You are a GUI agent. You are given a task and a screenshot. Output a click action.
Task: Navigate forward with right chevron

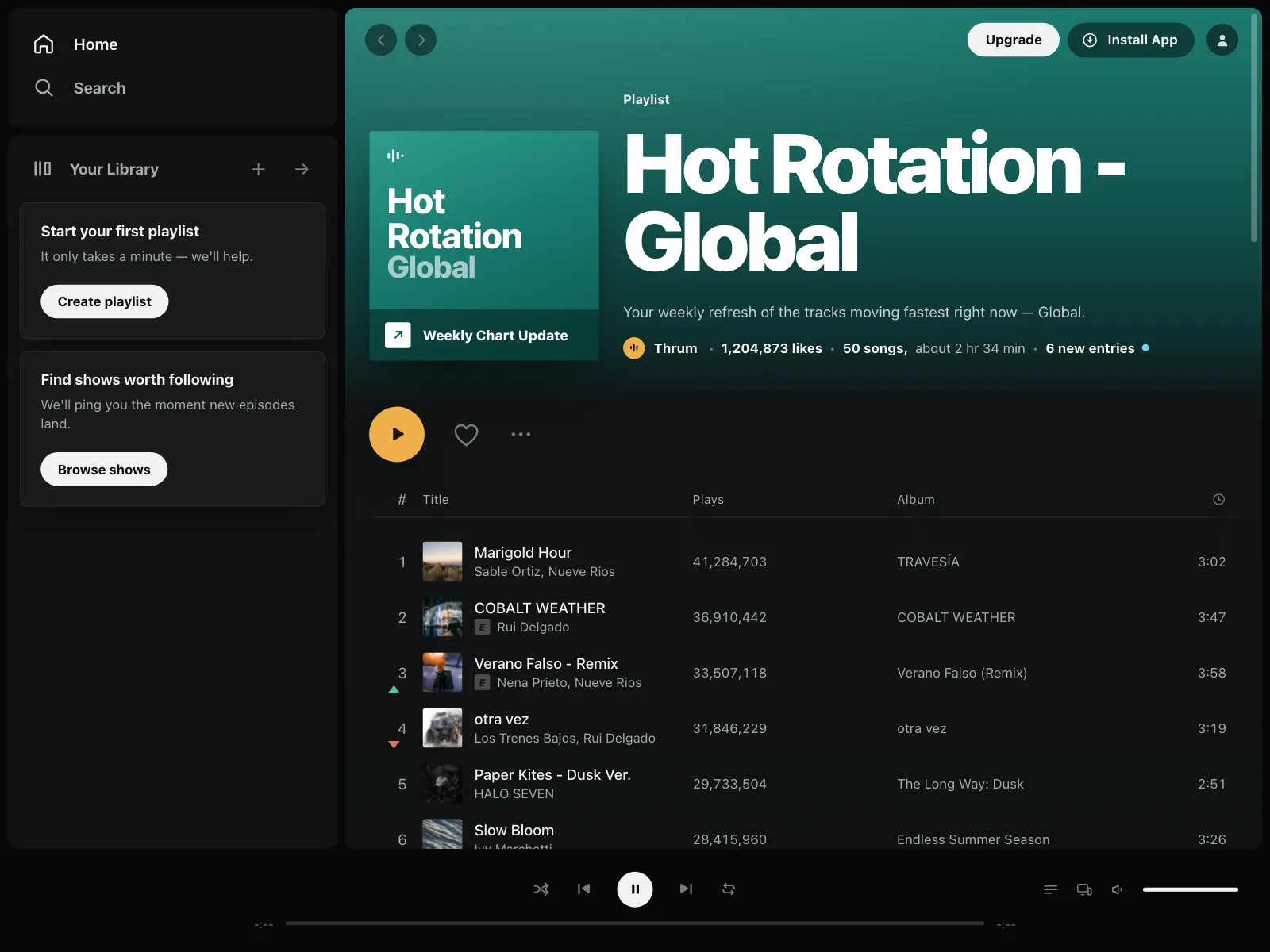(421, 40)
